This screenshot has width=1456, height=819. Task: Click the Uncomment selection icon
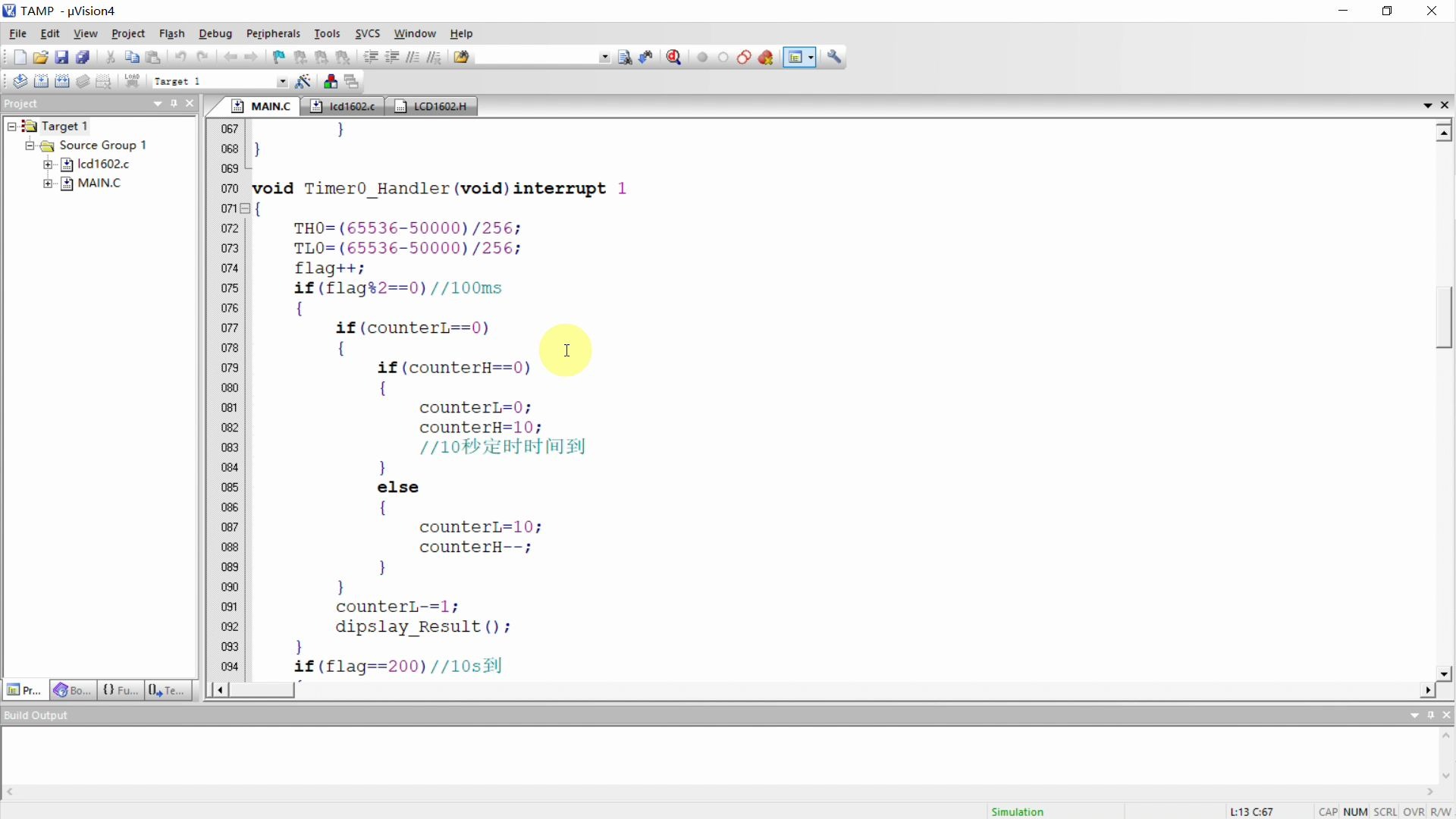[435, 58]
